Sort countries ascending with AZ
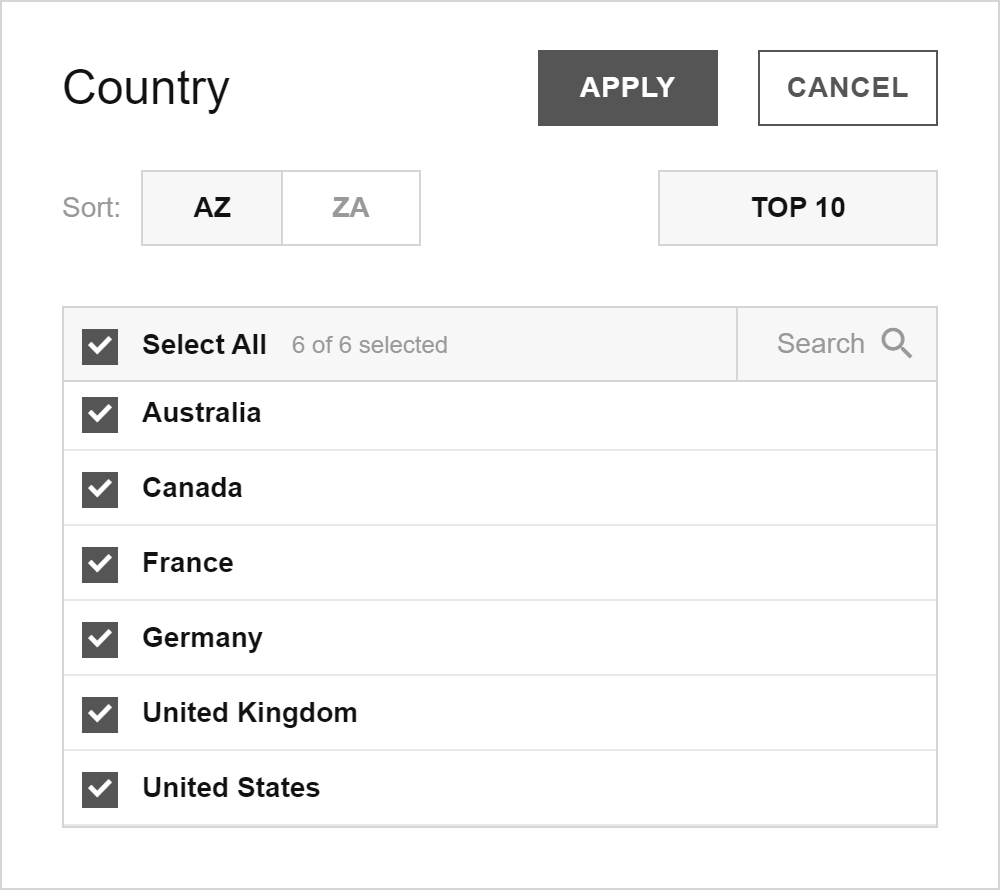The image size is (1000, 890). [x=212, y=208]
